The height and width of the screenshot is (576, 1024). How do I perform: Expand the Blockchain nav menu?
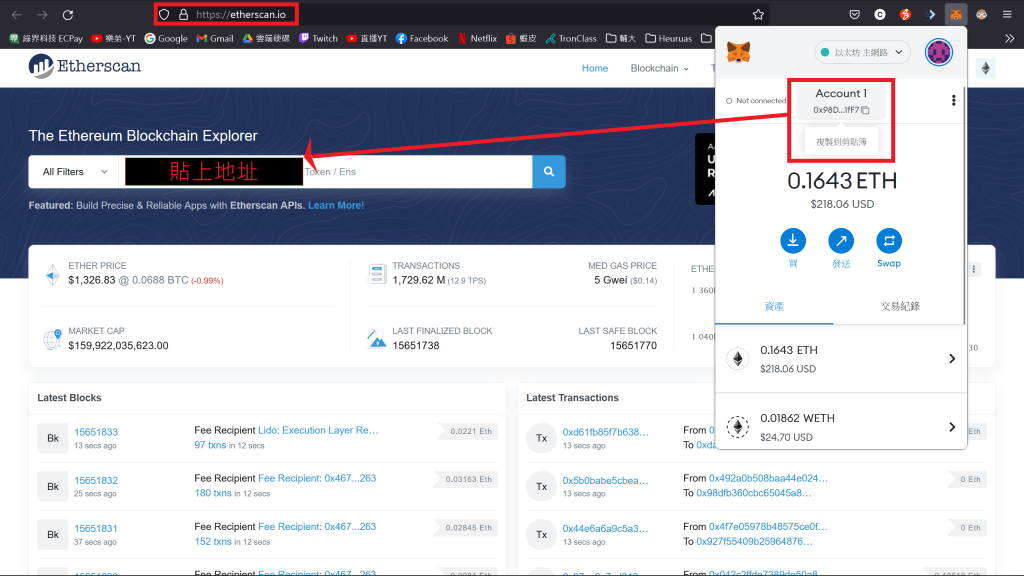coord(659,68)
